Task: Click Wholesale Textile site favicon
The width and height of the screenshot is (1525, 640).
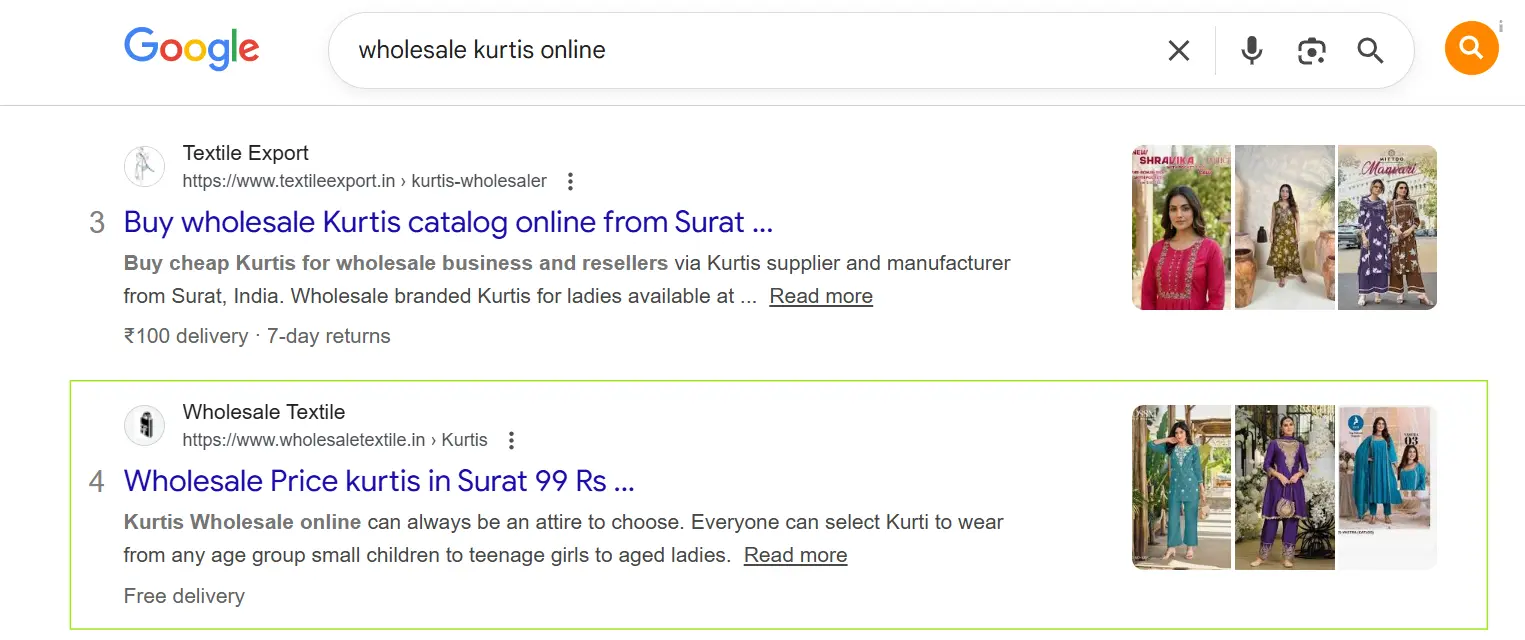Action: (x=144, y=425)
